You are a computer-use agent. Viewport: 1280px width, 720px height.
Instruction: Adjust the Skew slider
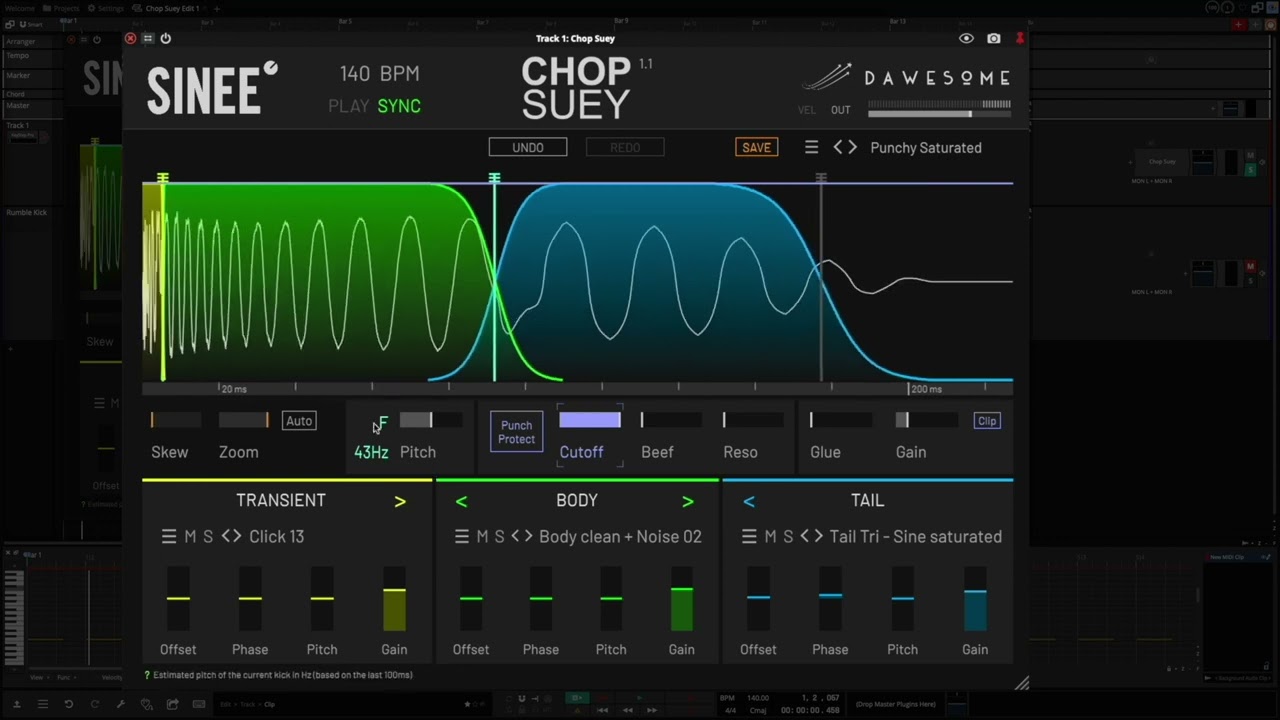tap(176, 420)
